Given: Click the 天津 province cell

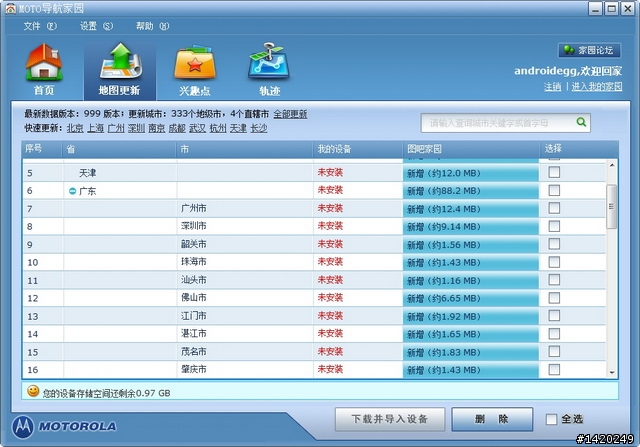Looking at the screenshot, I should point(120,173).
